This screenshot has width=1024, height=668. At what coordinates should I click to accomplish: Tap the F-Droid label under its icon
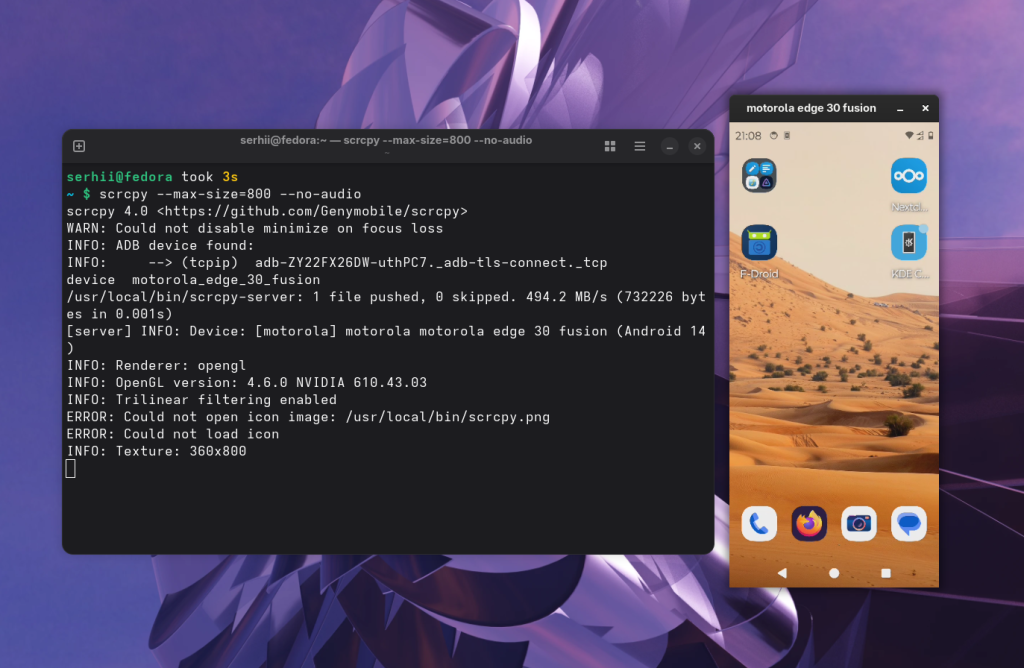(x=759, y=274)
